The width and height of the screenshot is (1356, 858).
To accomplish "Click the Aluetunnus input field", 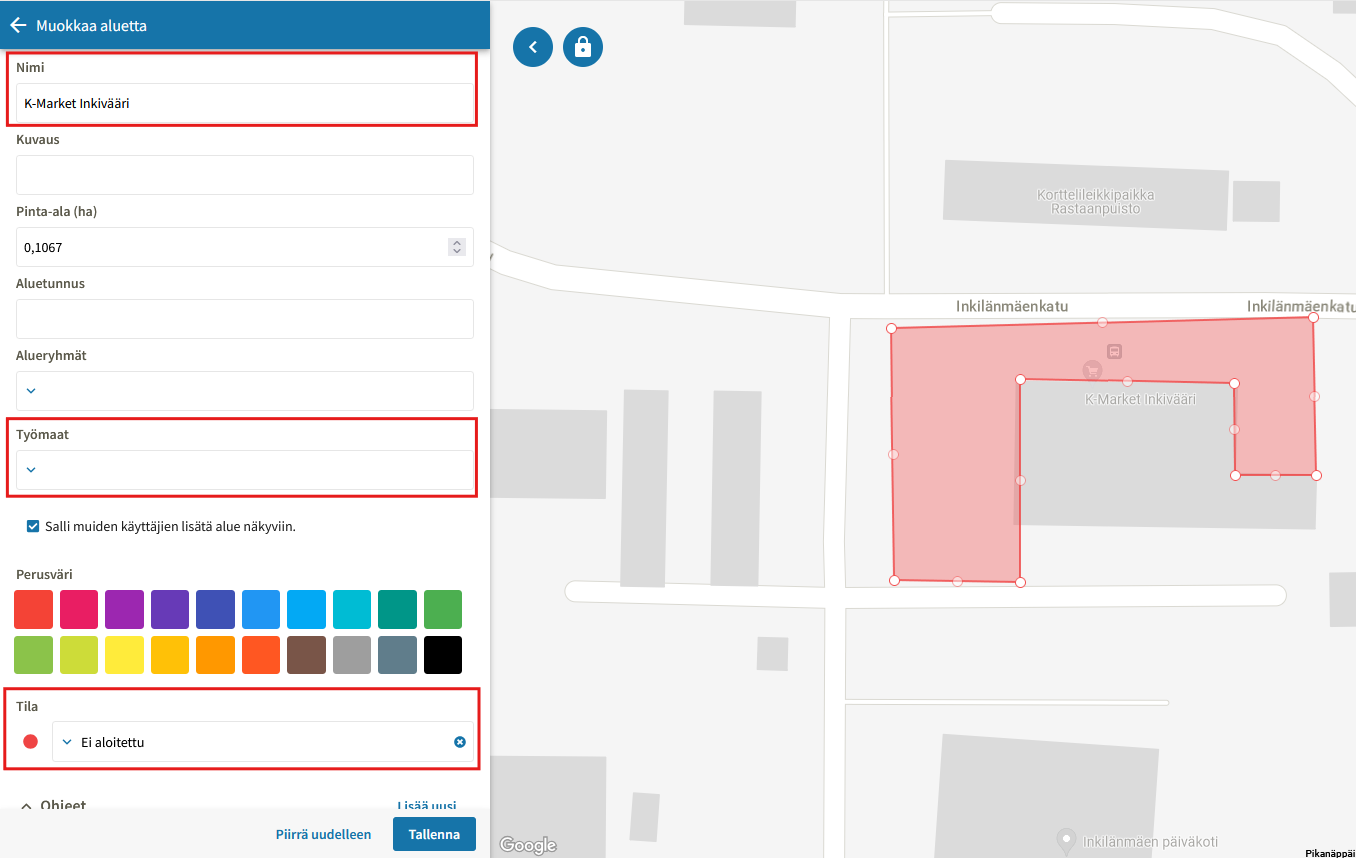I will point(245,319).
